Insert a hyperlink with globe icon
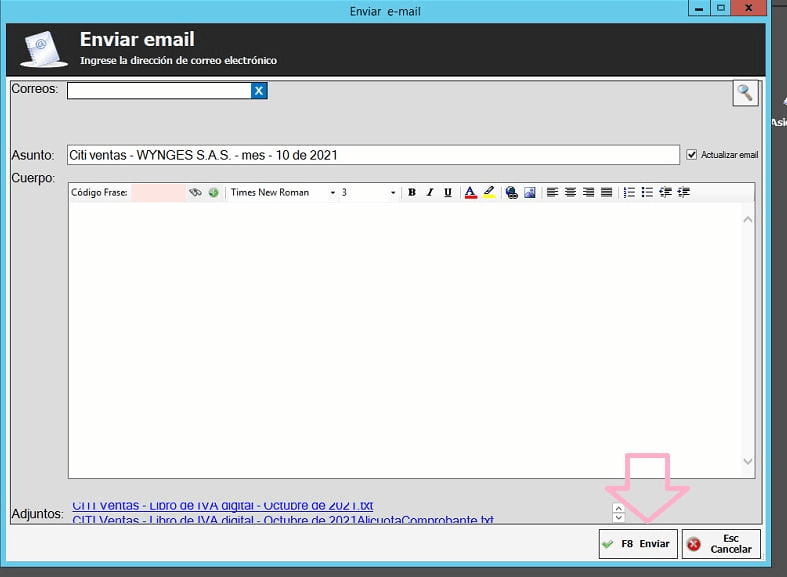 click(512, 193)
